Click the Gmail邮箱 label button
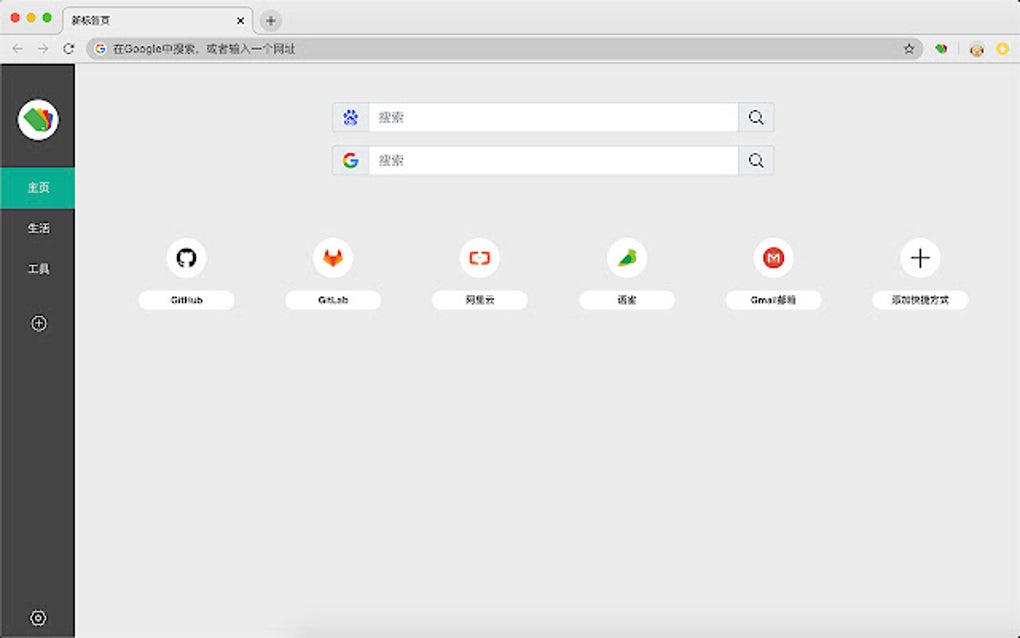 tap(773, 300)
